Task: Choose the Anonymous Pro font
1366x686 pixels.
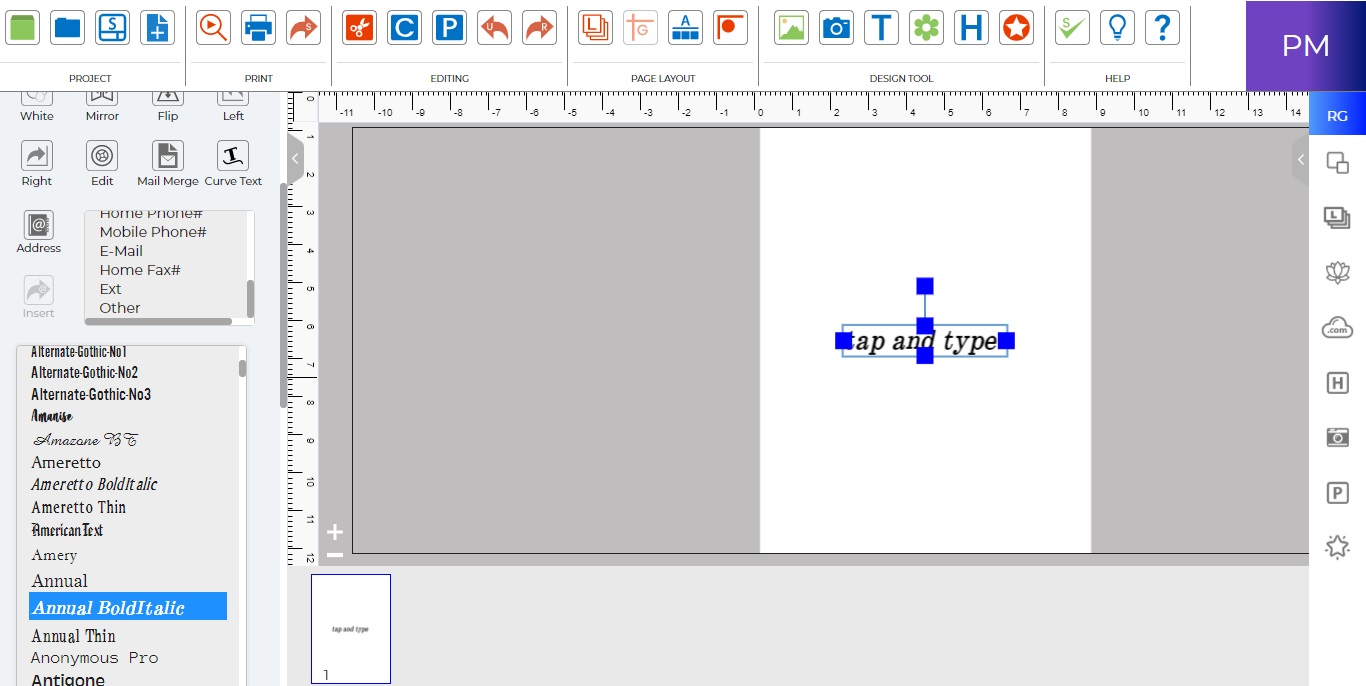Action: coord(94,658)
